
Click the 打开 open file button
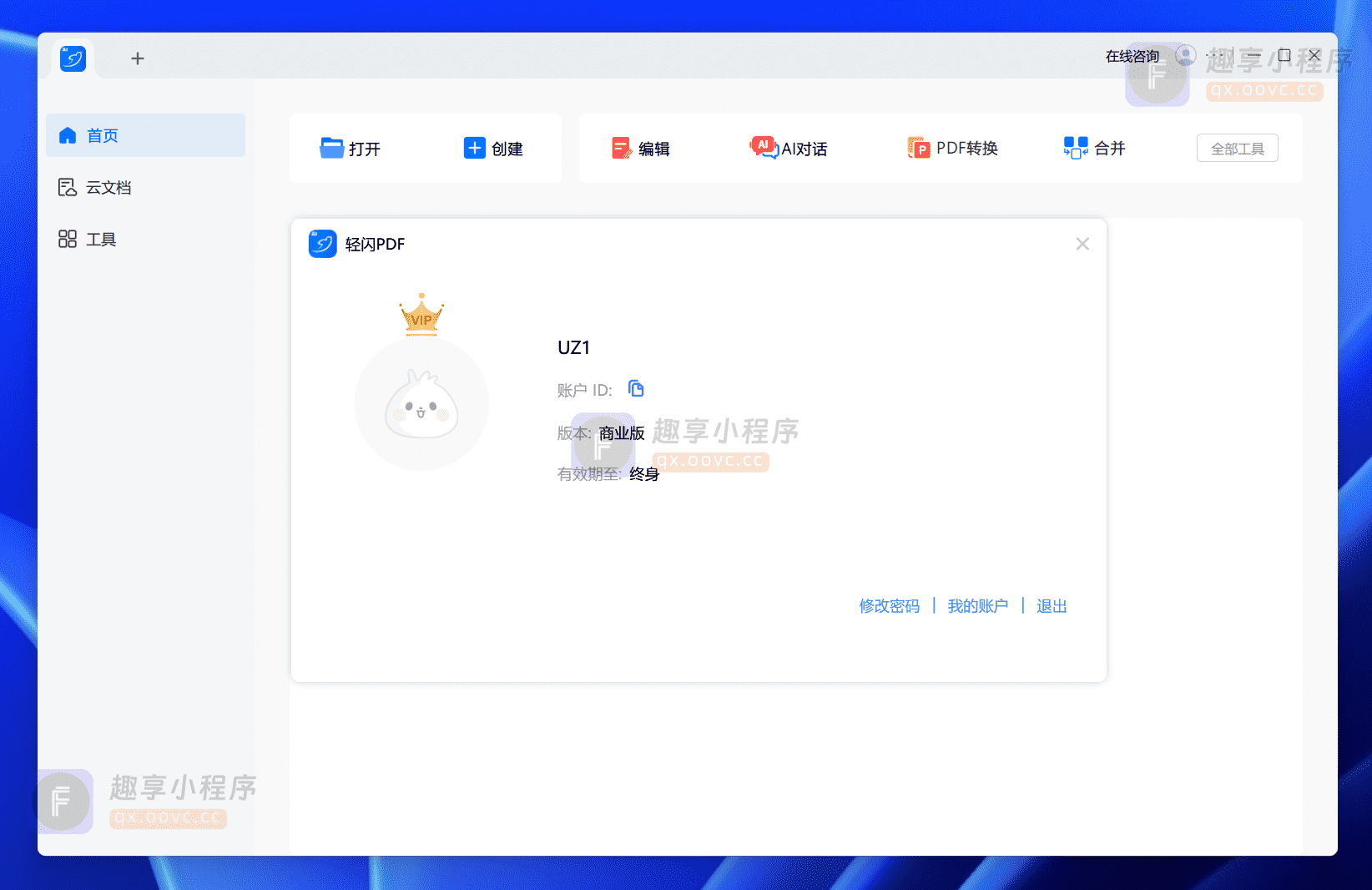[x=351, y=149]
